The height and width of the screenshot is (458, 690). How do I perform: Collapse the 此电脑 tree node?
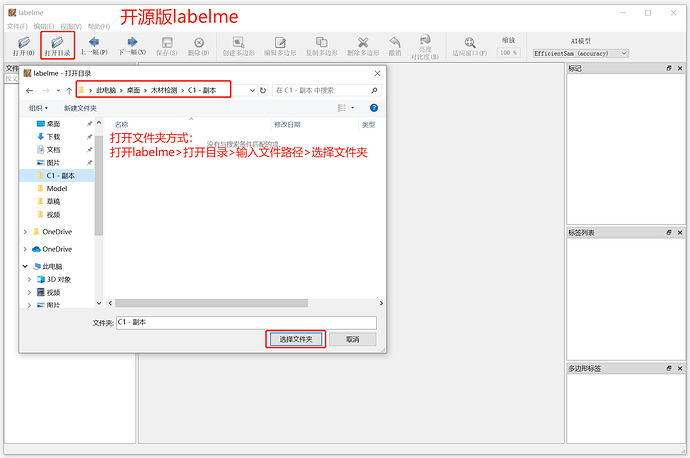tap(25, 266)
